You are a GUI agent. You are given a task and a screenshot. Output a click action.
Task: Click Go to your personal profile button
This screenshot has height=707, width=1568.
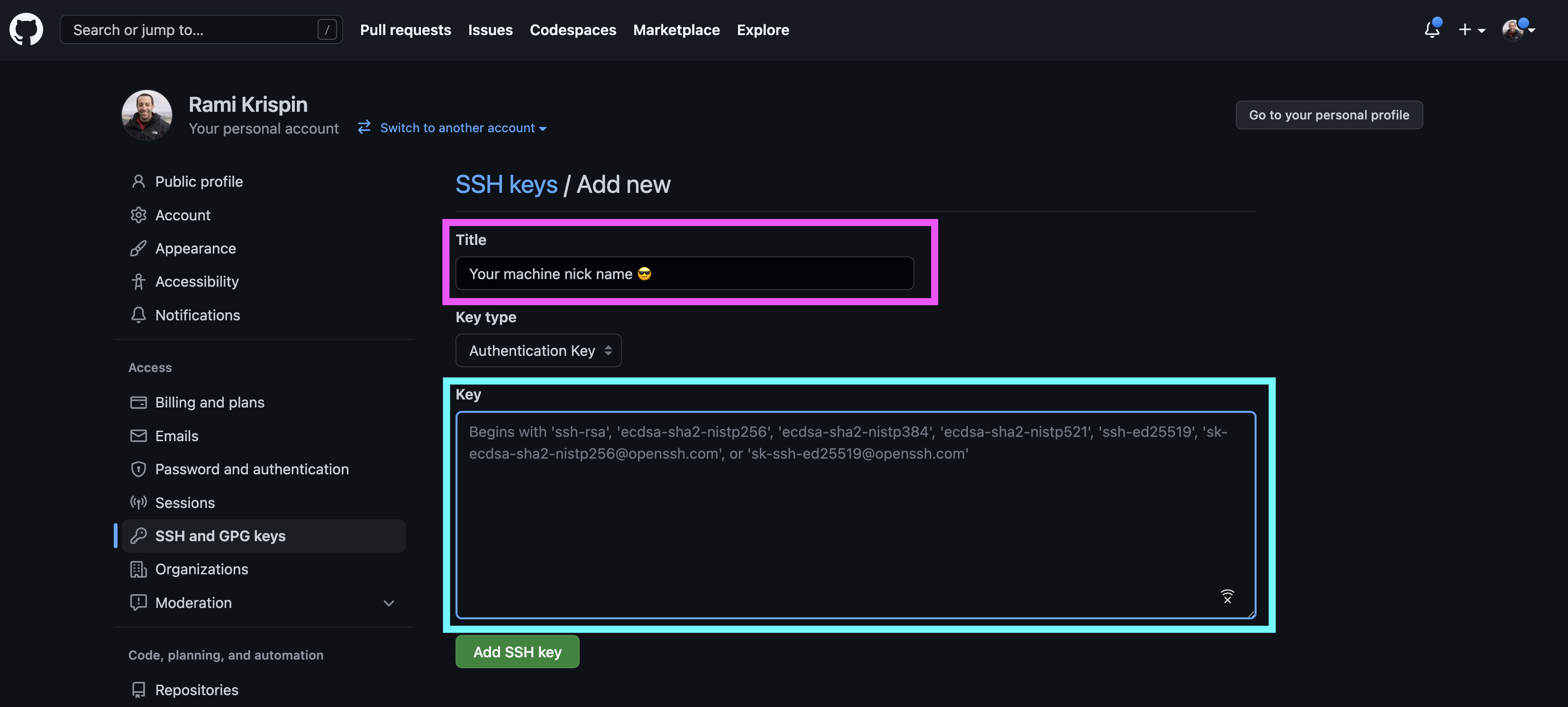point(1329,115)
